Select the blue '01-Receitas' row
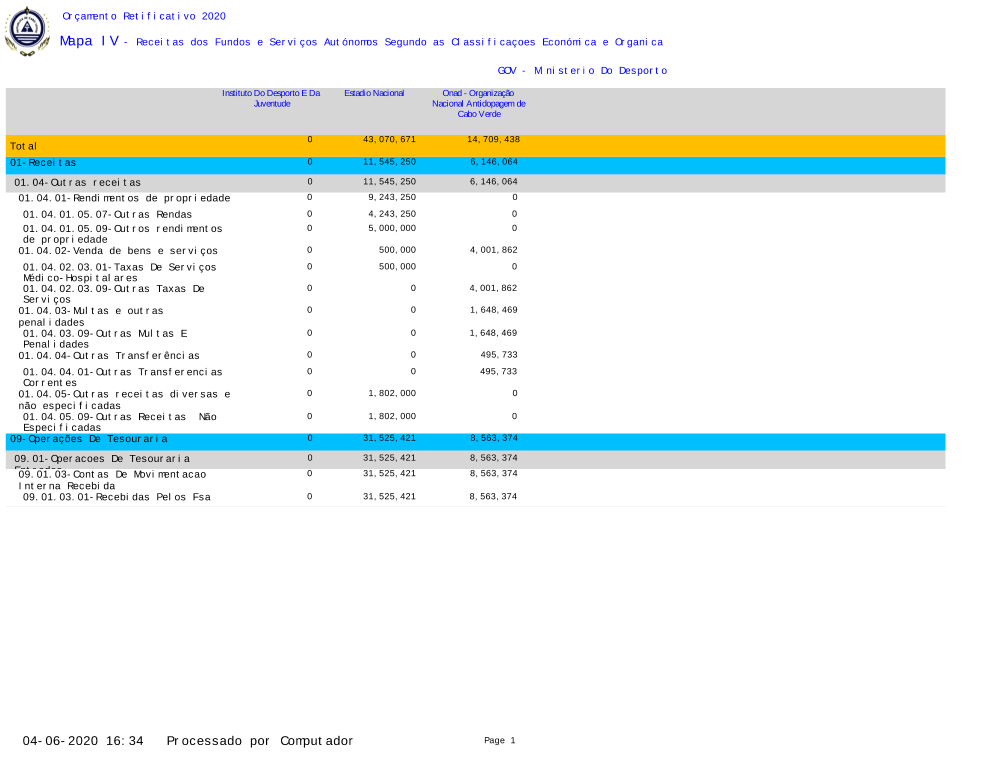 pyautogui.click(x=43, y=162)
